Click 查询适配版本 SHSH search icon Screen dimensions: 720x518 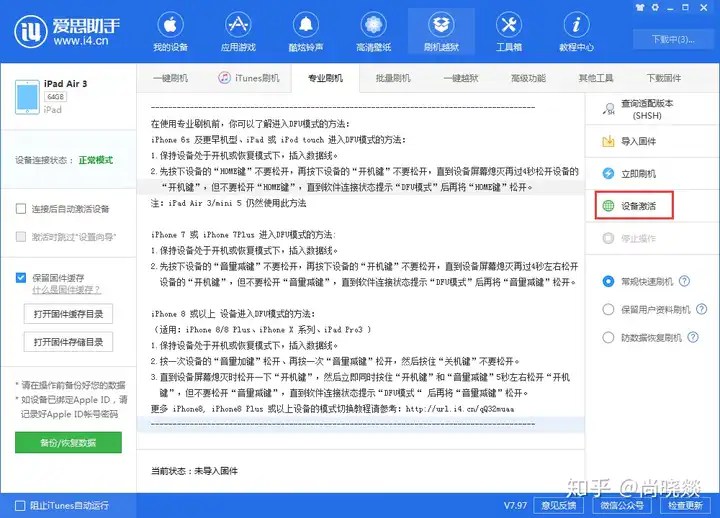[x=609, y=109]
